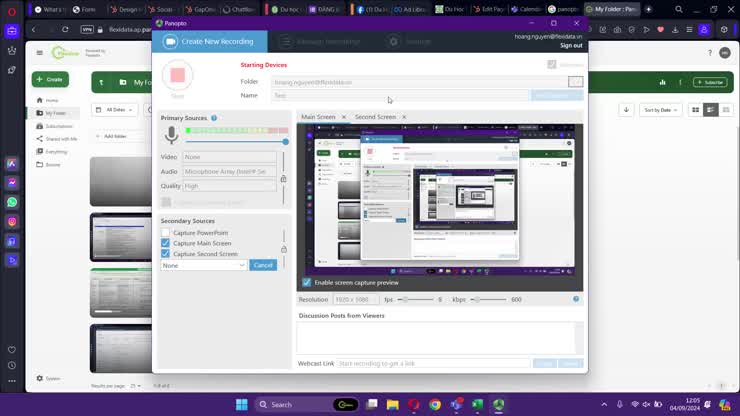The height and width of the screenshot is (416, 740).
Task: Uncheck Capture Main Screen
Action: click(165, 243)
